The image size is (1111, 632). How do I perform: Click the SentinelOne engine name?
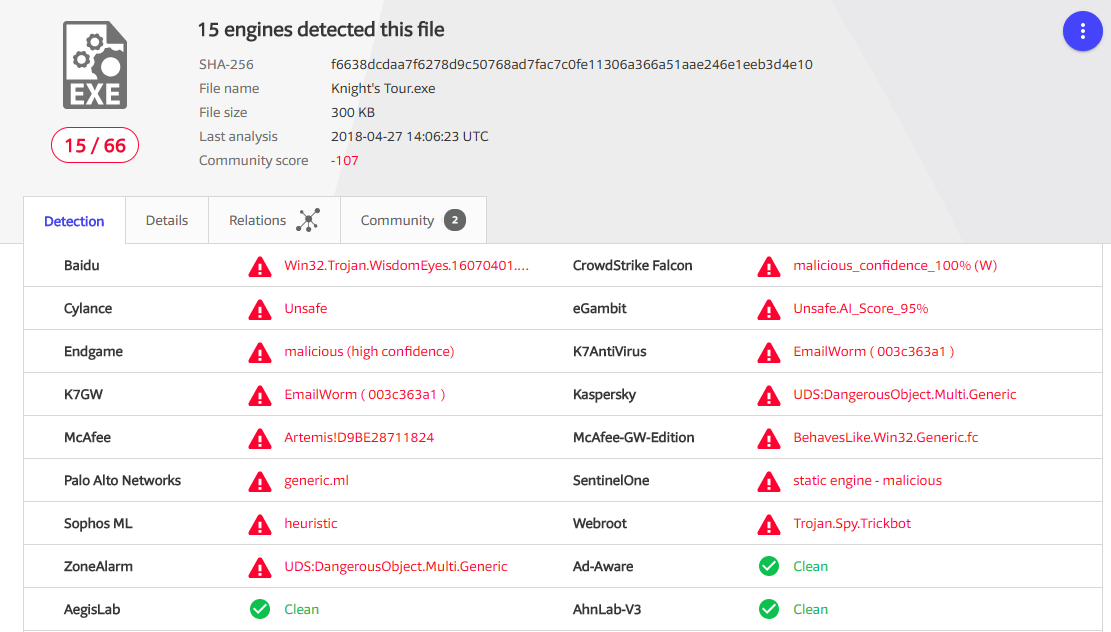coord(611,481)
